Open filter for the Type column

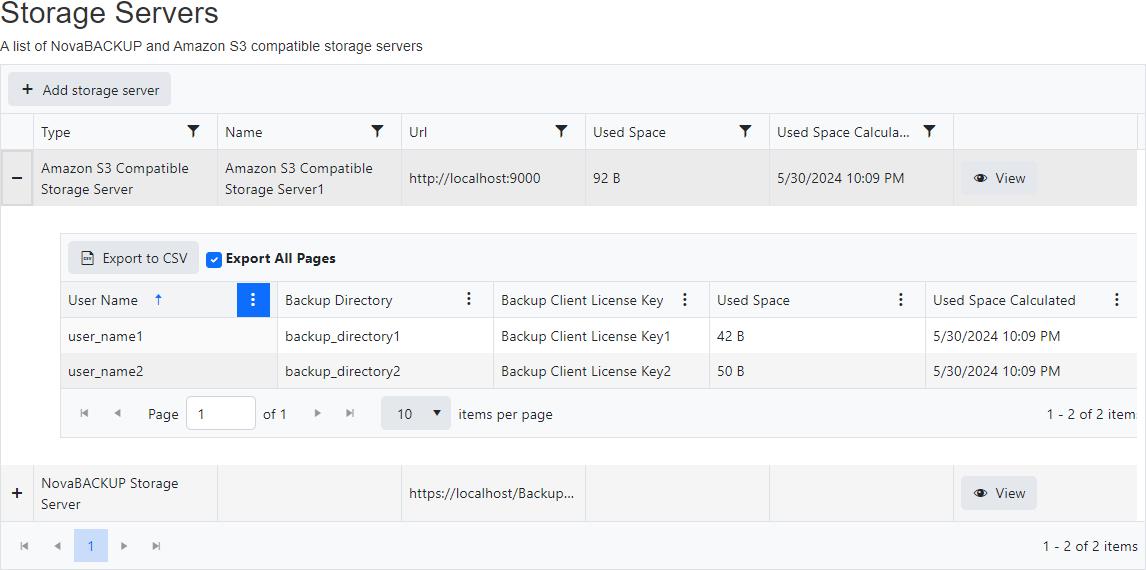(193, 131)
